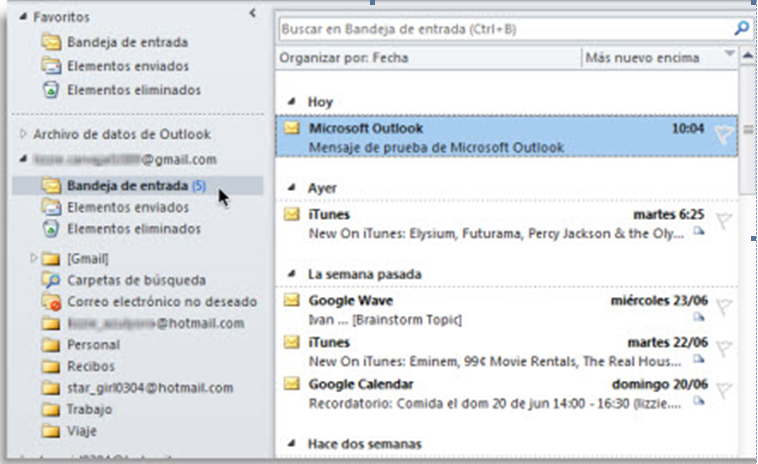Flag the iTunes martes 22/06 message
Viewport: 758px width, 464px height.
pos(724,348)
